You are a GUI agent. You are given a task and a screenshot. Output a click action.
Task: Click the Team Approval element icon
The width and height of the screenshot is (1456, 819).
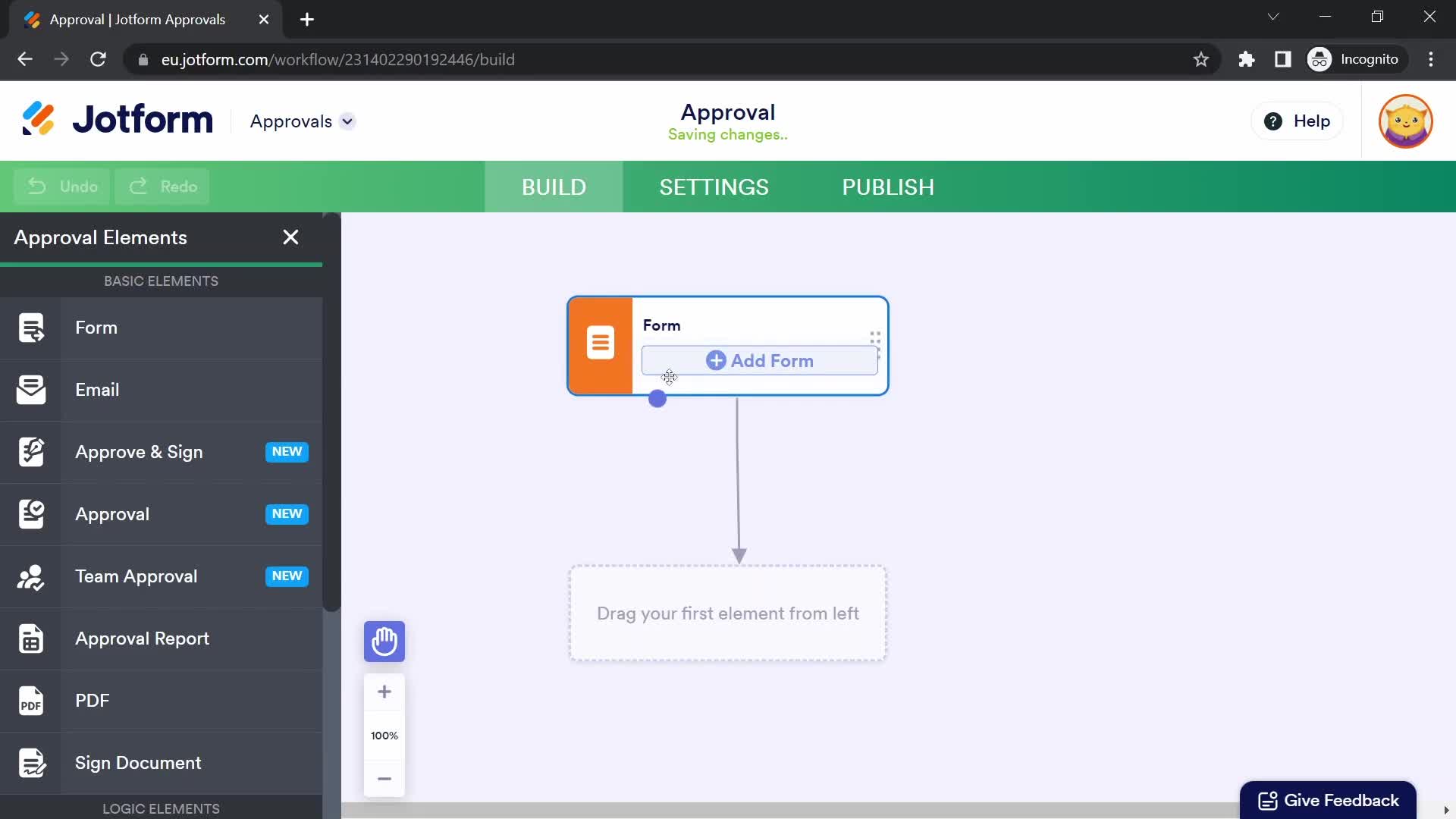tap(31, 576)
